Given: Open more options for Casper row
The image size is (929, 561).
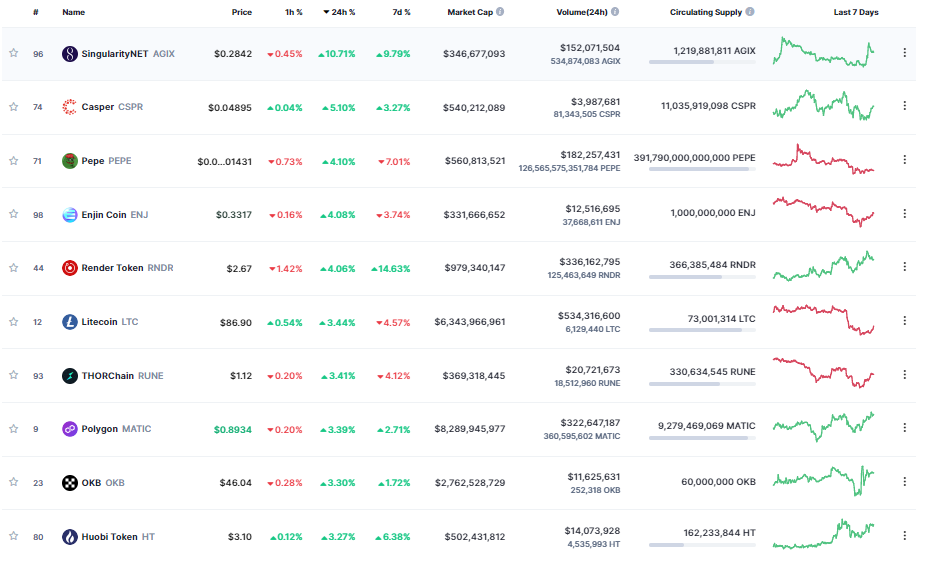Looking at the screenshot, I should click(905, 105).
